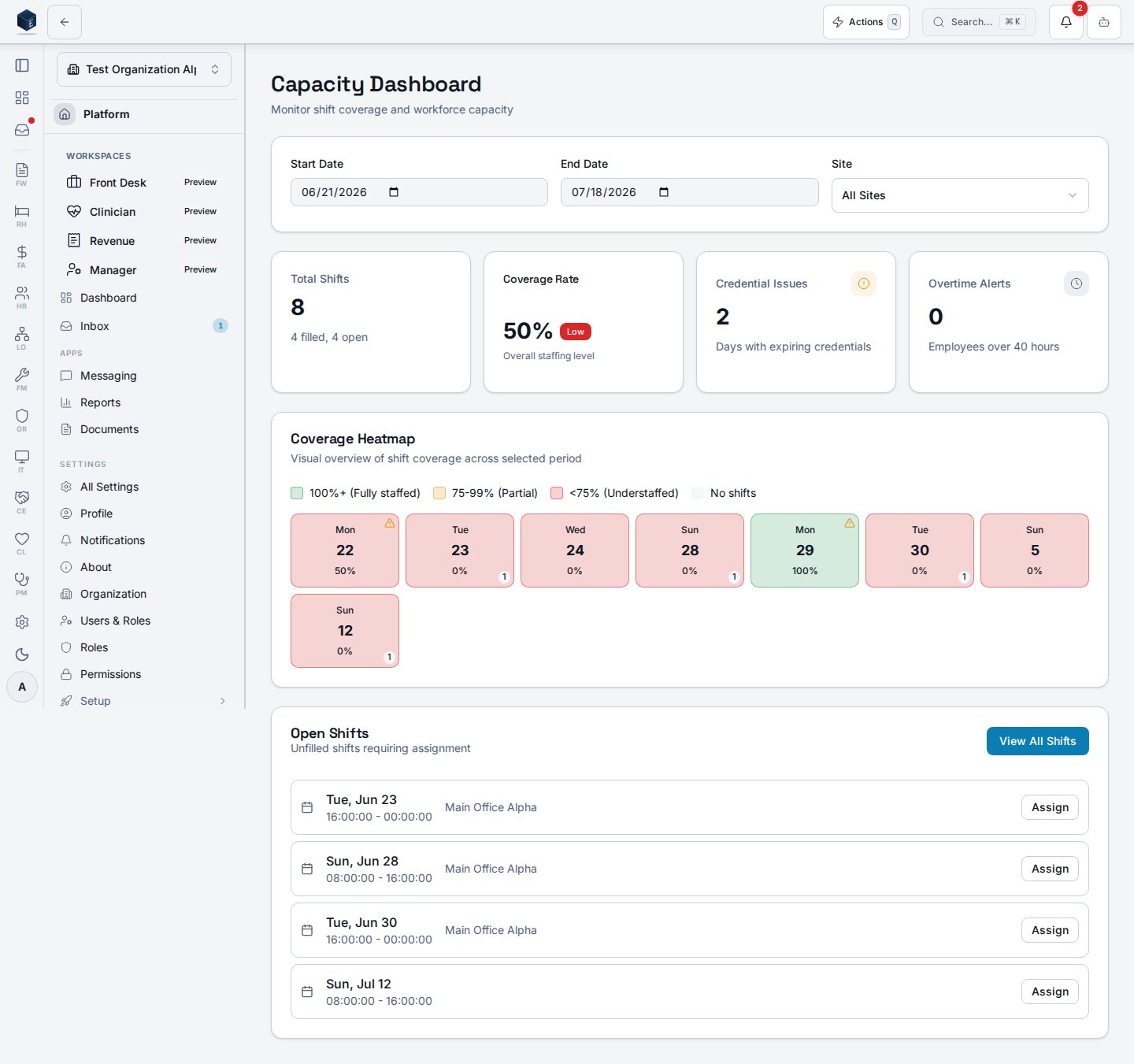Screen dimensions: 1134x1064
Task: Select heatmap cell Mon 29 at 100%
Action: 805,551
